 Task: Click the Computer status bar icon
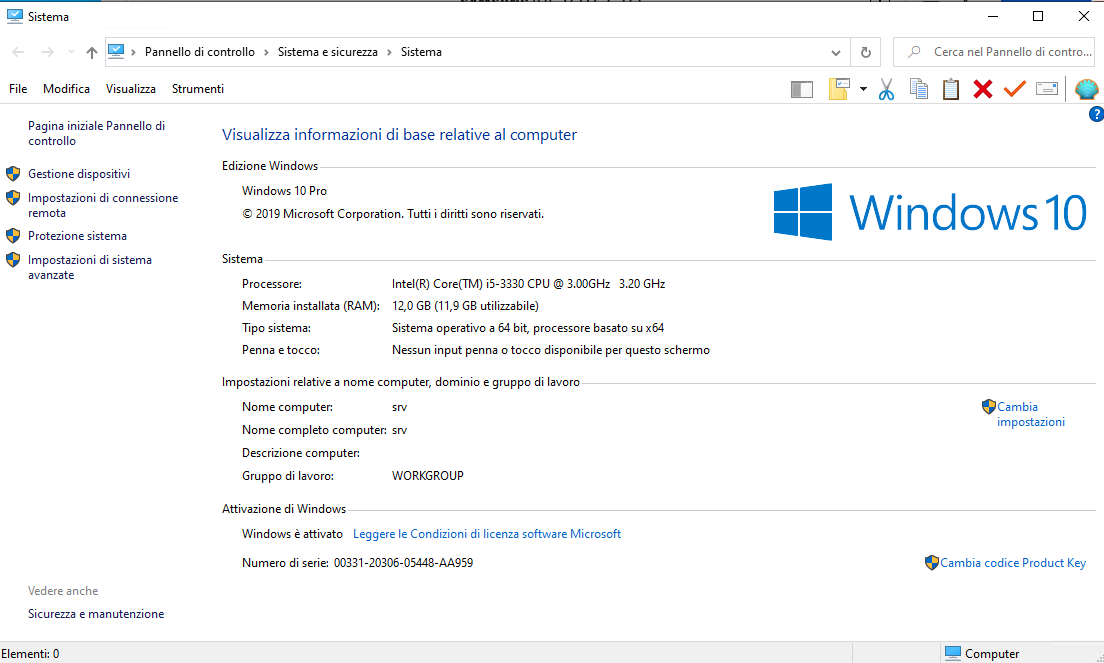coord(953,653)
